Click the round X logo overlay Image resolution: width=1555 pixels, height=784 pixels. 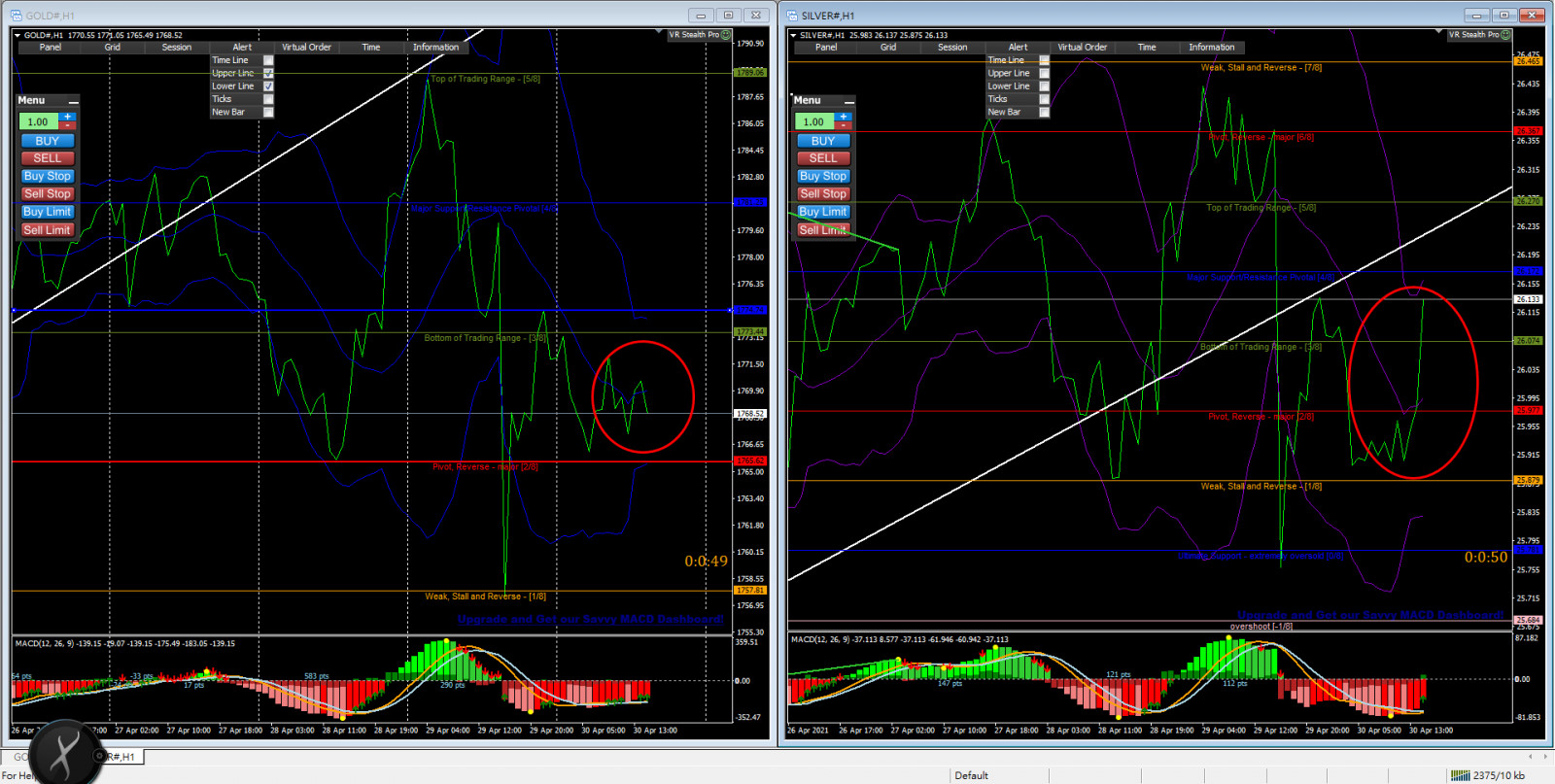coord(64,754)
